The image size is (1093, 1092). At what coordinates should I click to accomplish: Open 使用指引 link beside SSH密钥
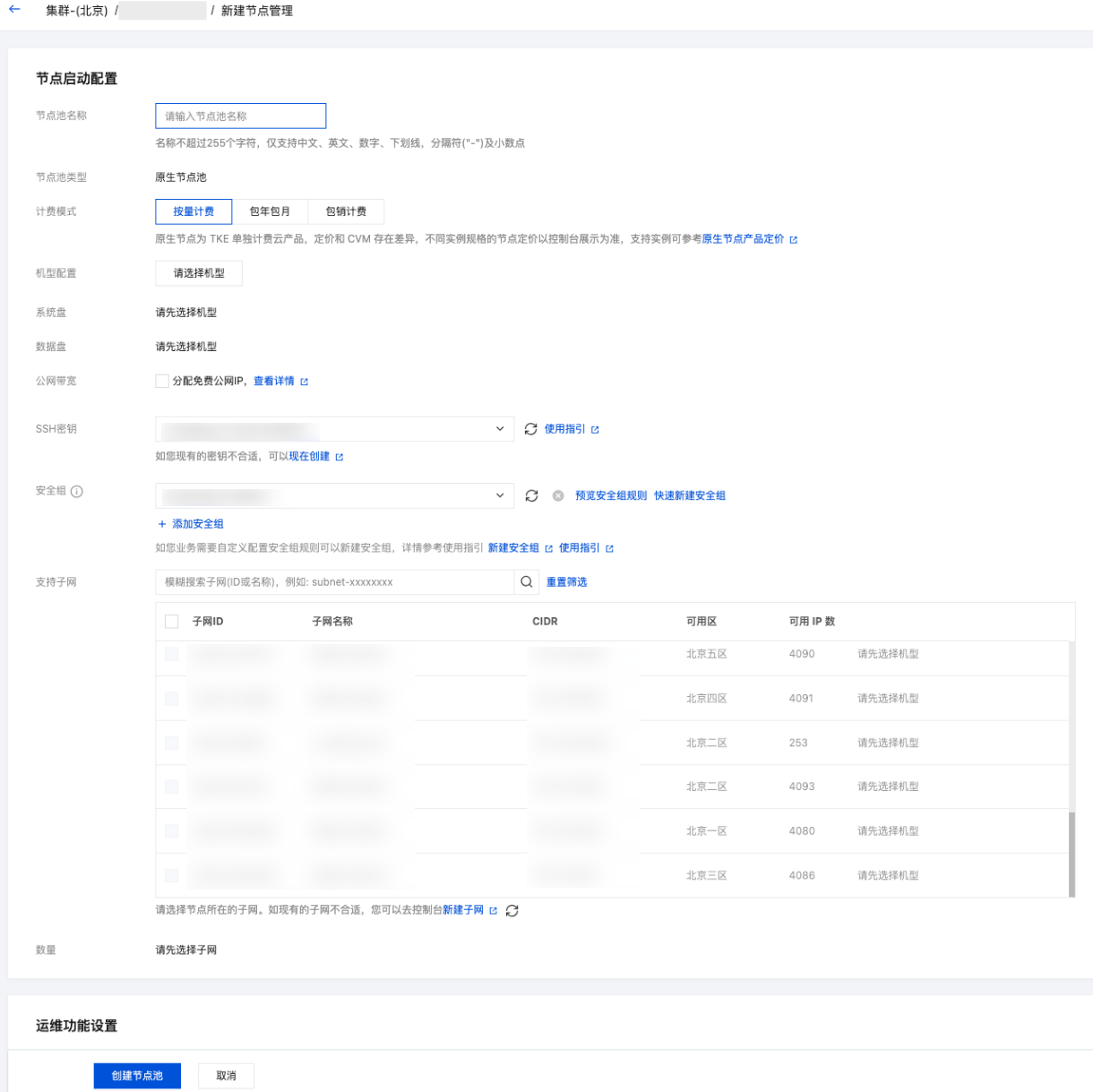point(565,429)
